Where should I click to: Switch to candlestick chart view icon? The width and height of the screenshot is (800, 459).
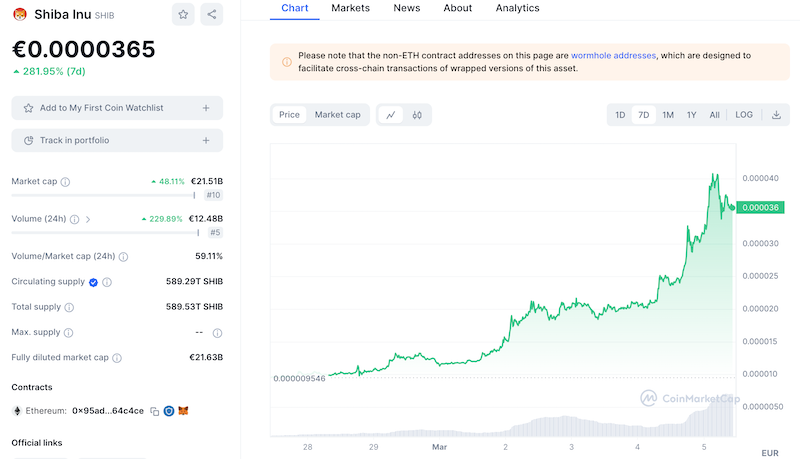coord(417,115)
